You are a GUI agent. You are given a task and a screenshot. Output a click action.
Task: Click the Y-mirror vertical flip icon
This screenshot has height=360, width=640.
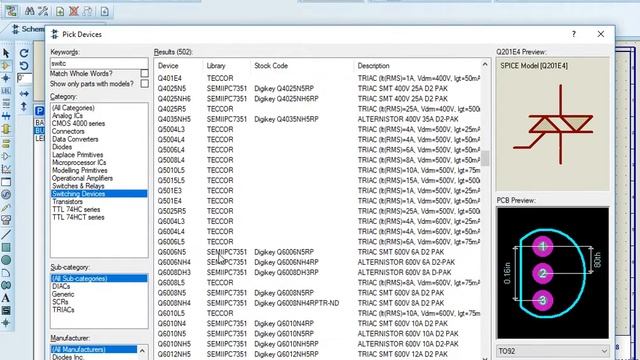[24, 107]
